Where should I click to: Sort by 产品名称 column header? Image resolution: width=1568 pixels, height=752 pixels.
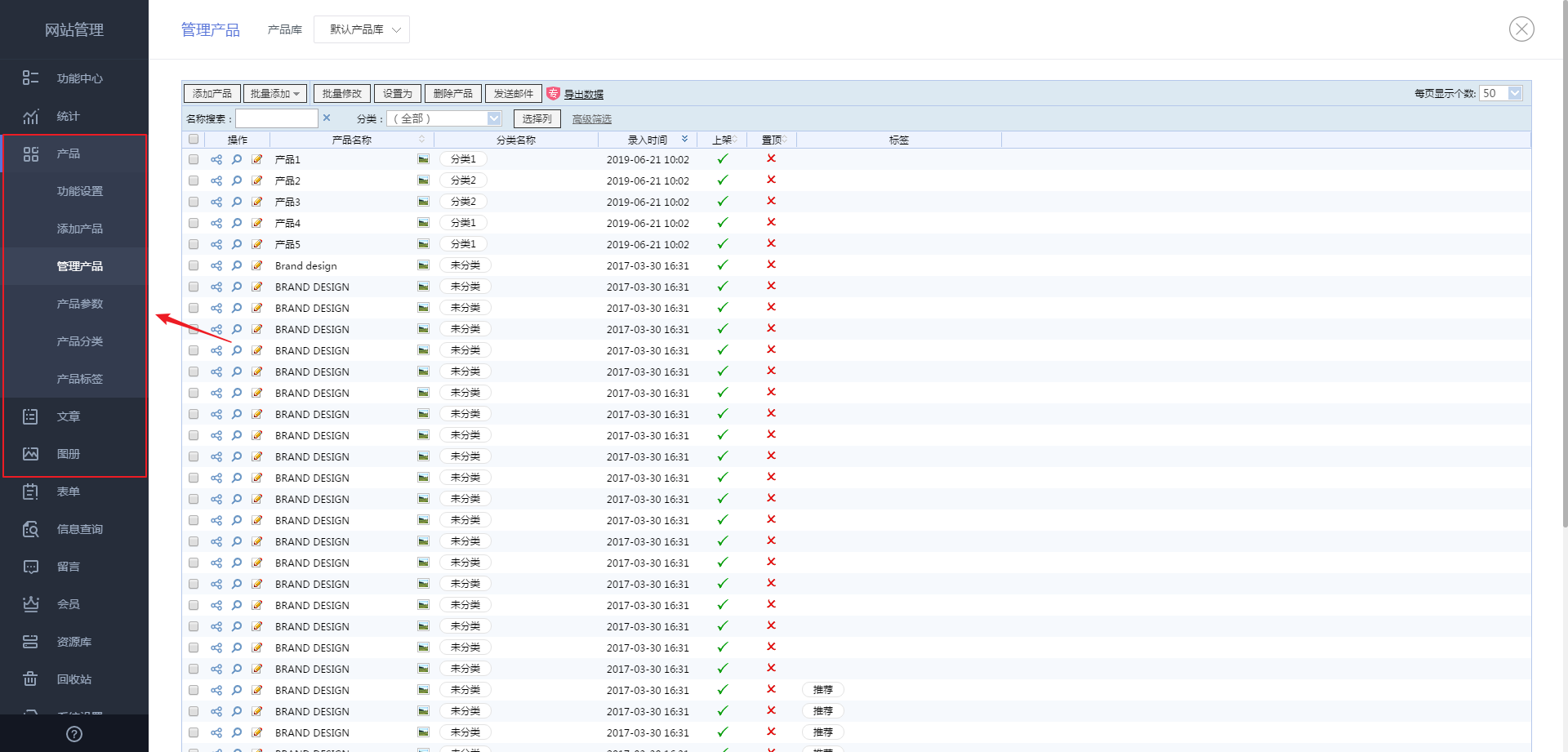(x=352, y=140)
